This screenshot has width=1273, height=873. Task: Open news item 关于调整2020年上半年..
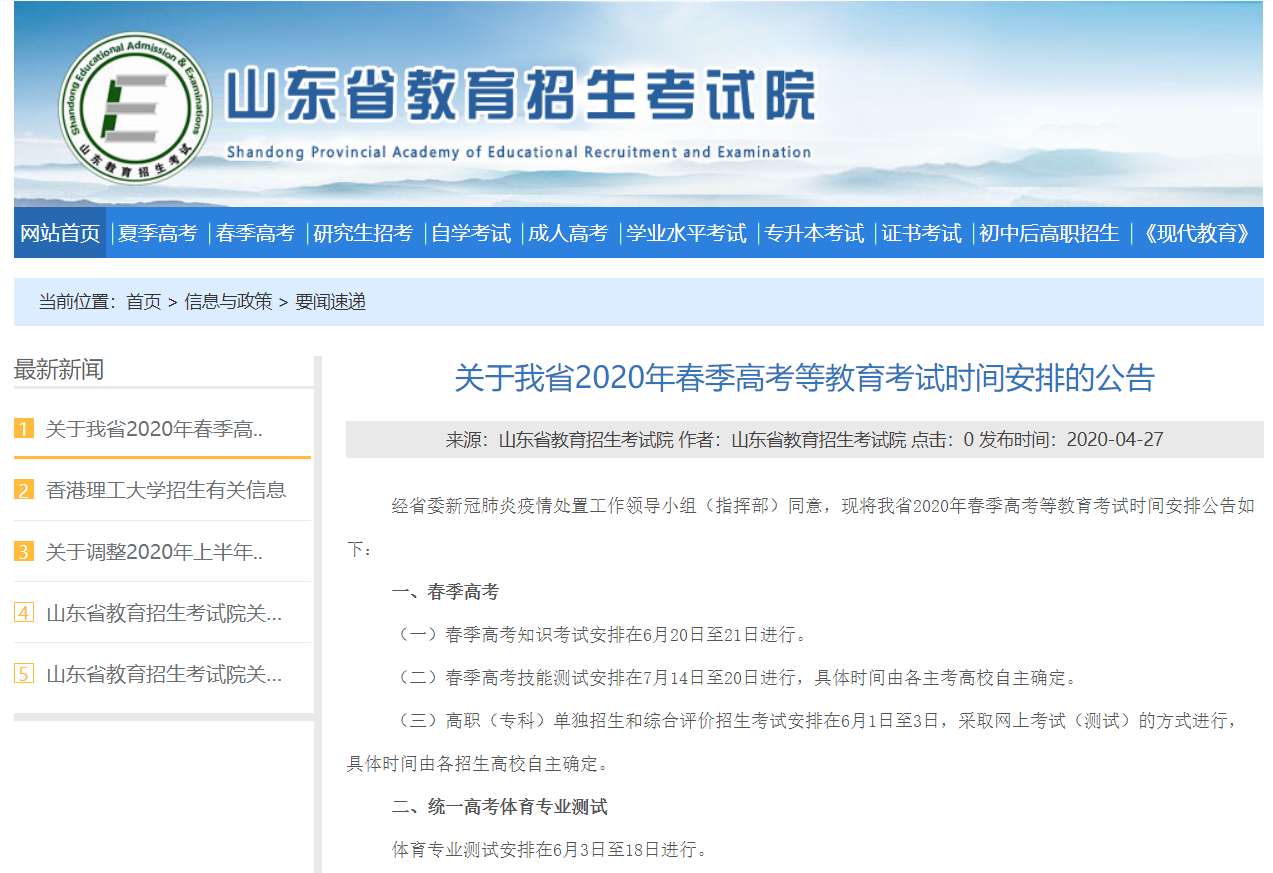pos(155,551)
